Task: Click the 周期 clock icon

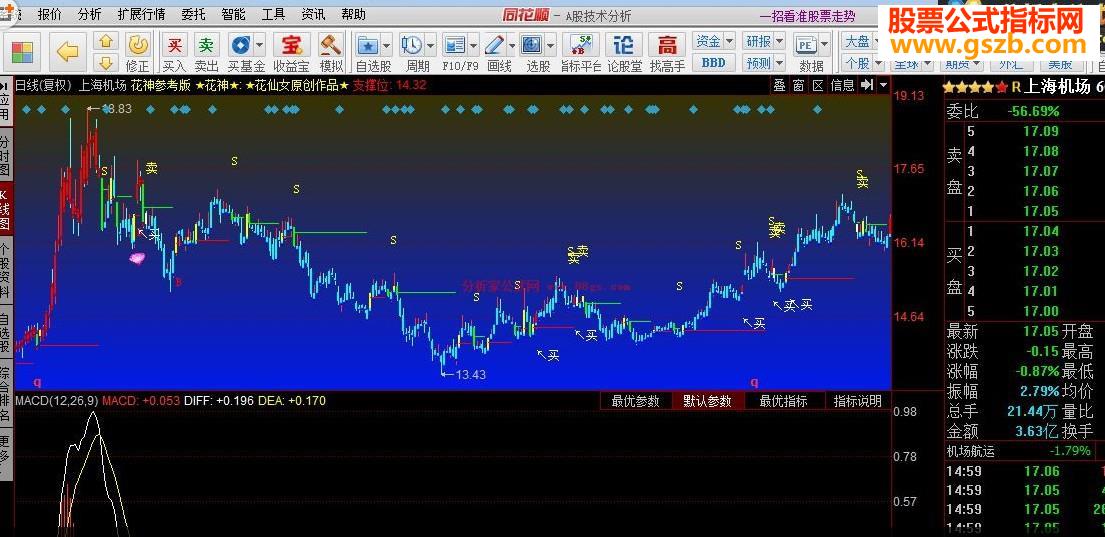Action: (411, 46)
